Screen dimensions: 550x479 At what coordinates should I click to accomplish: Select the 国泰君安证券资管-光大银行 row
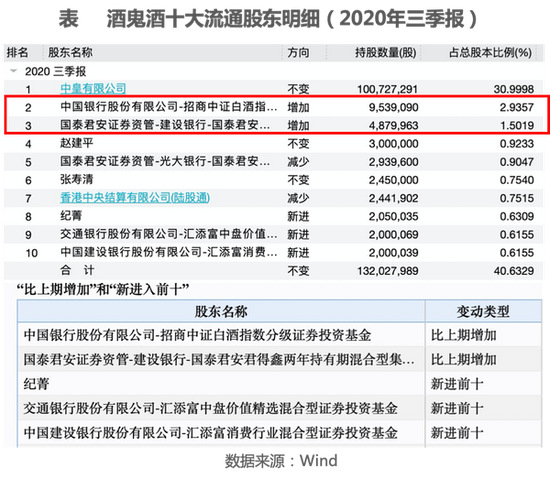point(274,162)
